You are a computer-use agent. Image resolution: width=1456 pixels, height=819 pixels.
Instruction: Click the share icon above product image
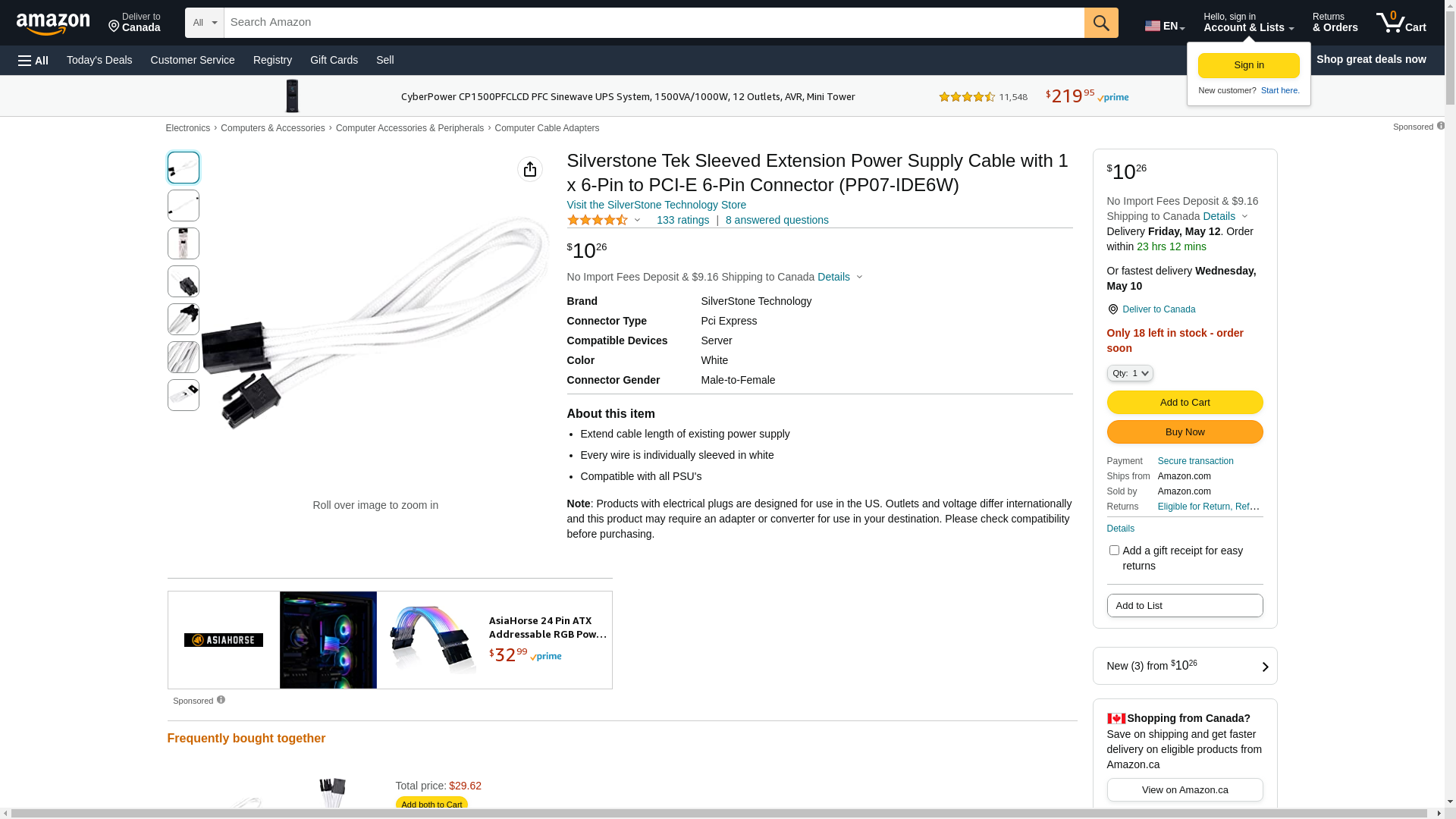530,169
